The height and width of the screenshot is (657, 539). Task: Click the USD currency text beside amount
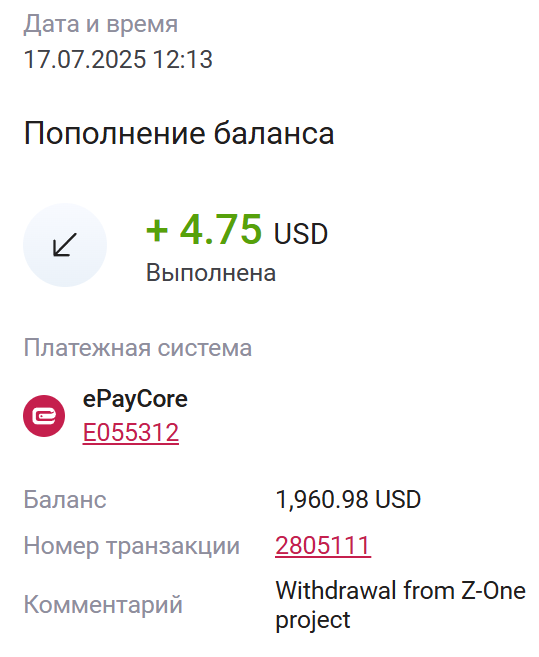click(x=301, y=234)
